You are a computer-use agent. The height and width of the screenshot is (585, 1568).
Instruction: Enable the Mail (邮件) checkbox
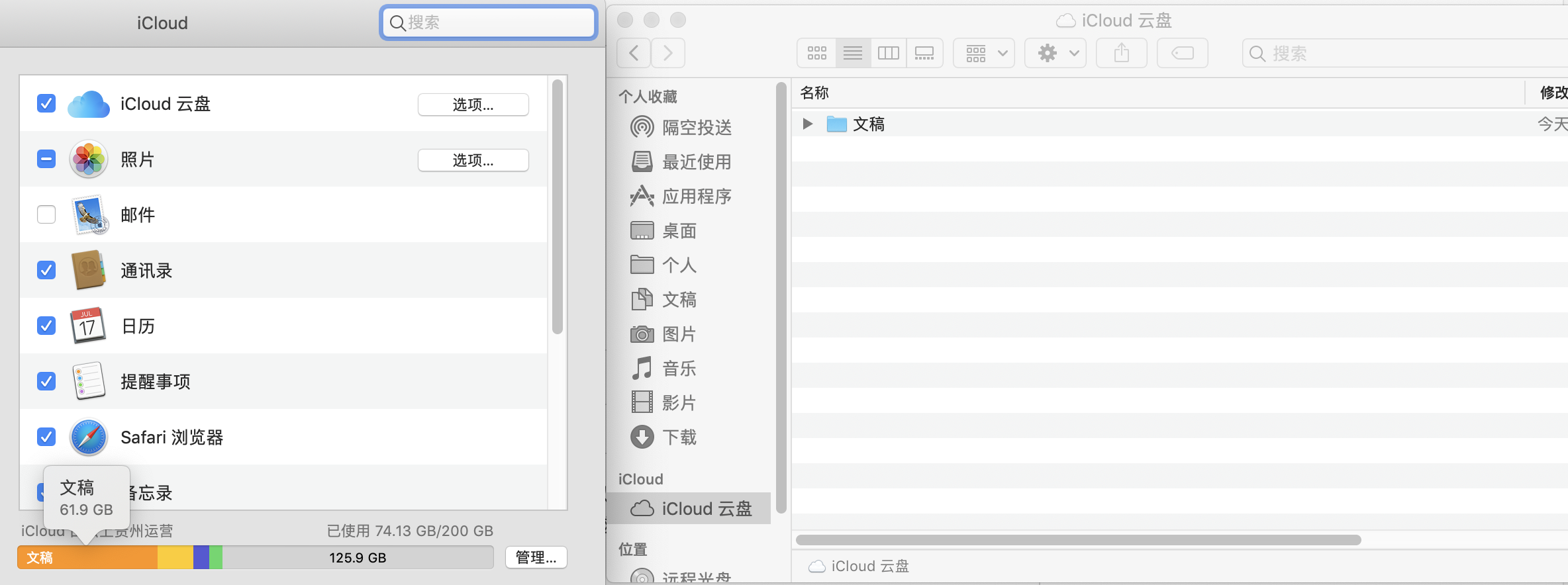click(x=46, y=214)
